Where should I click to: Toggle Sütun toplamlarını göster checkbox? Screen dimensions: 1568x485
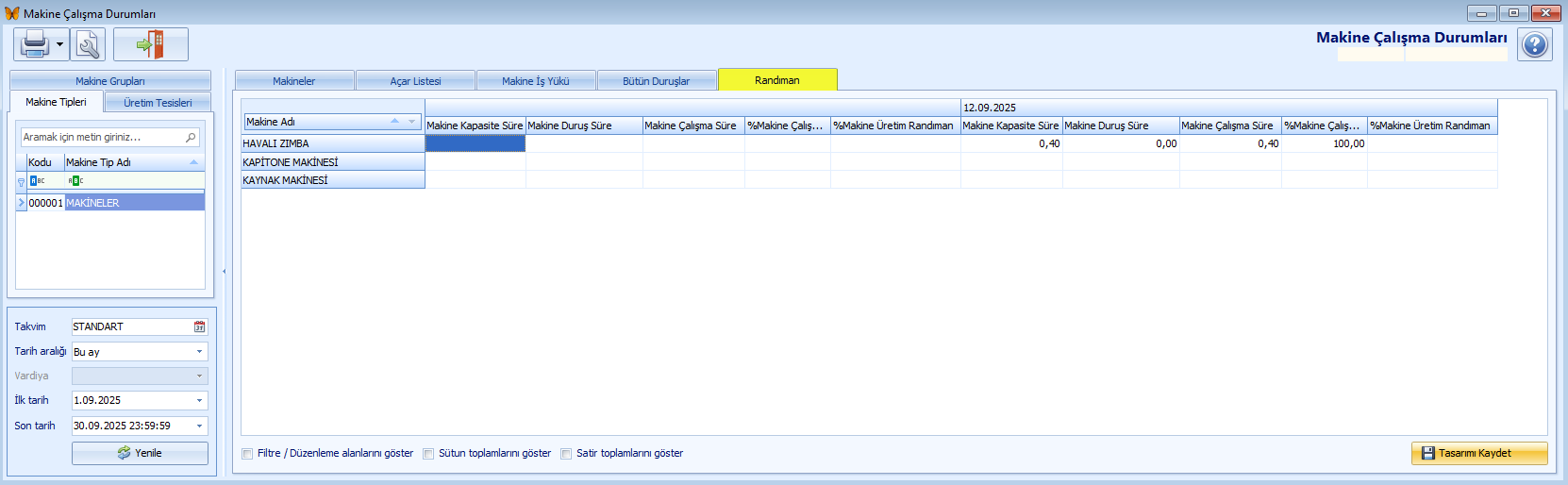(x=428, y=454)
